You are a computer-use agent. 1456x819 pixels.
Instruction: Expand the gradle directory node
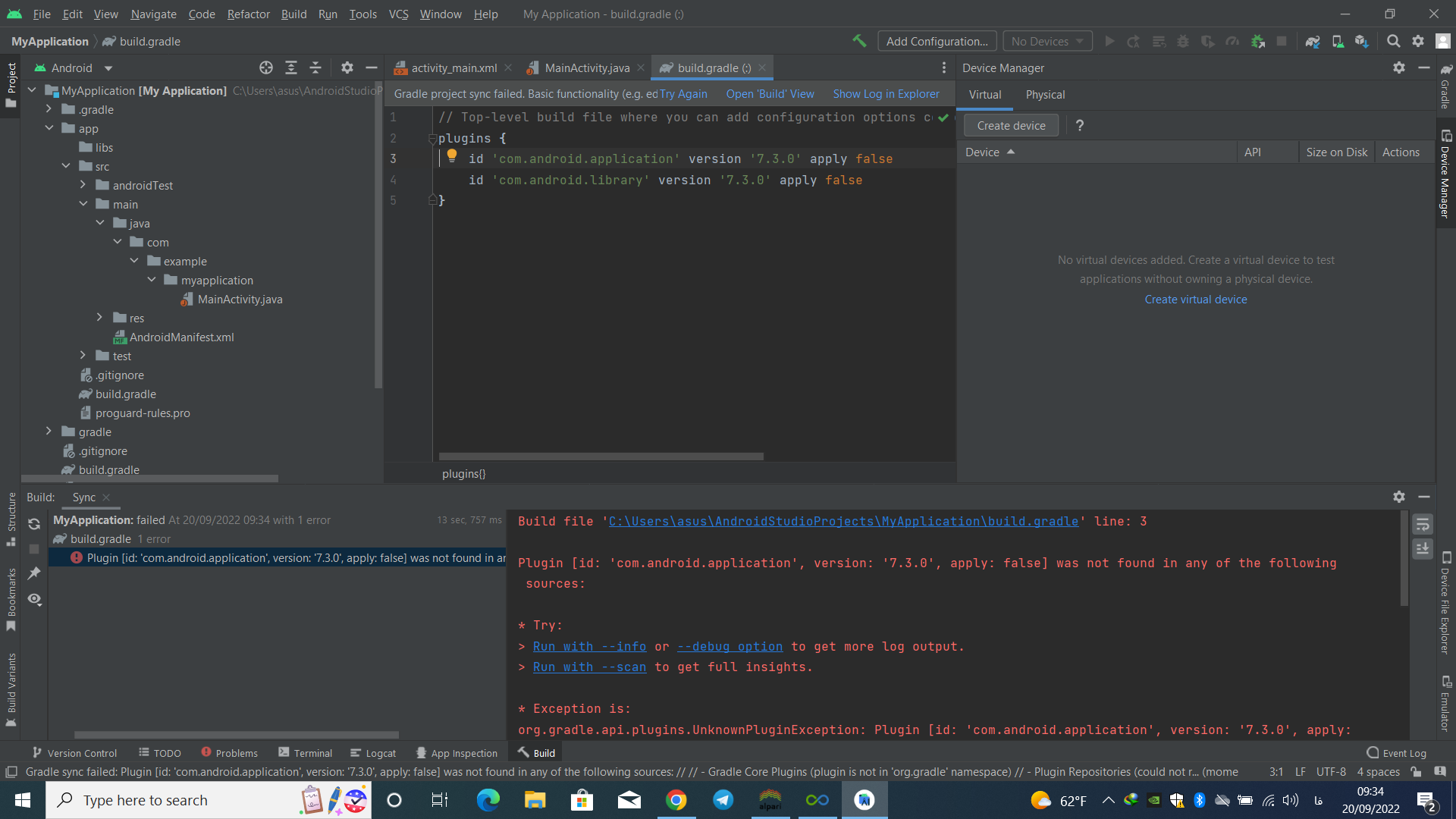(48, 432)
